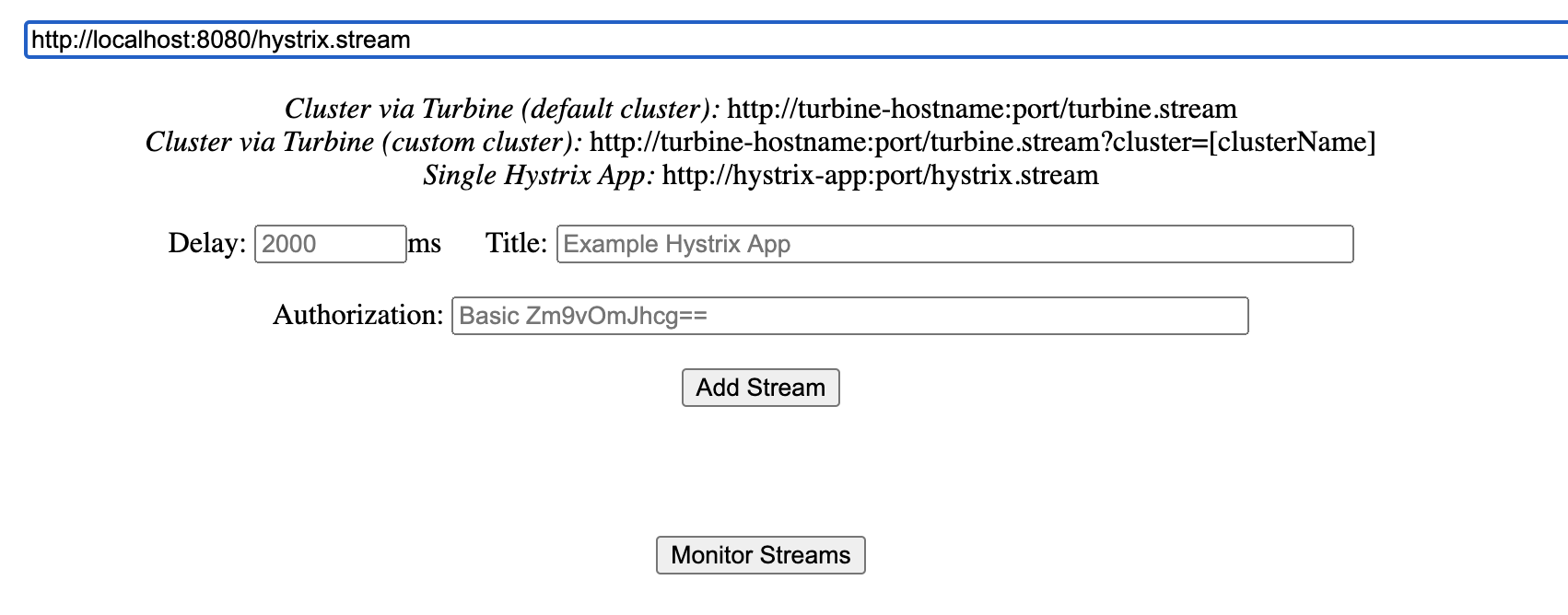The image size is (1568, 615).
Task: Click the custom cluster URL with [clusterName]
Action: pos(982,142)
